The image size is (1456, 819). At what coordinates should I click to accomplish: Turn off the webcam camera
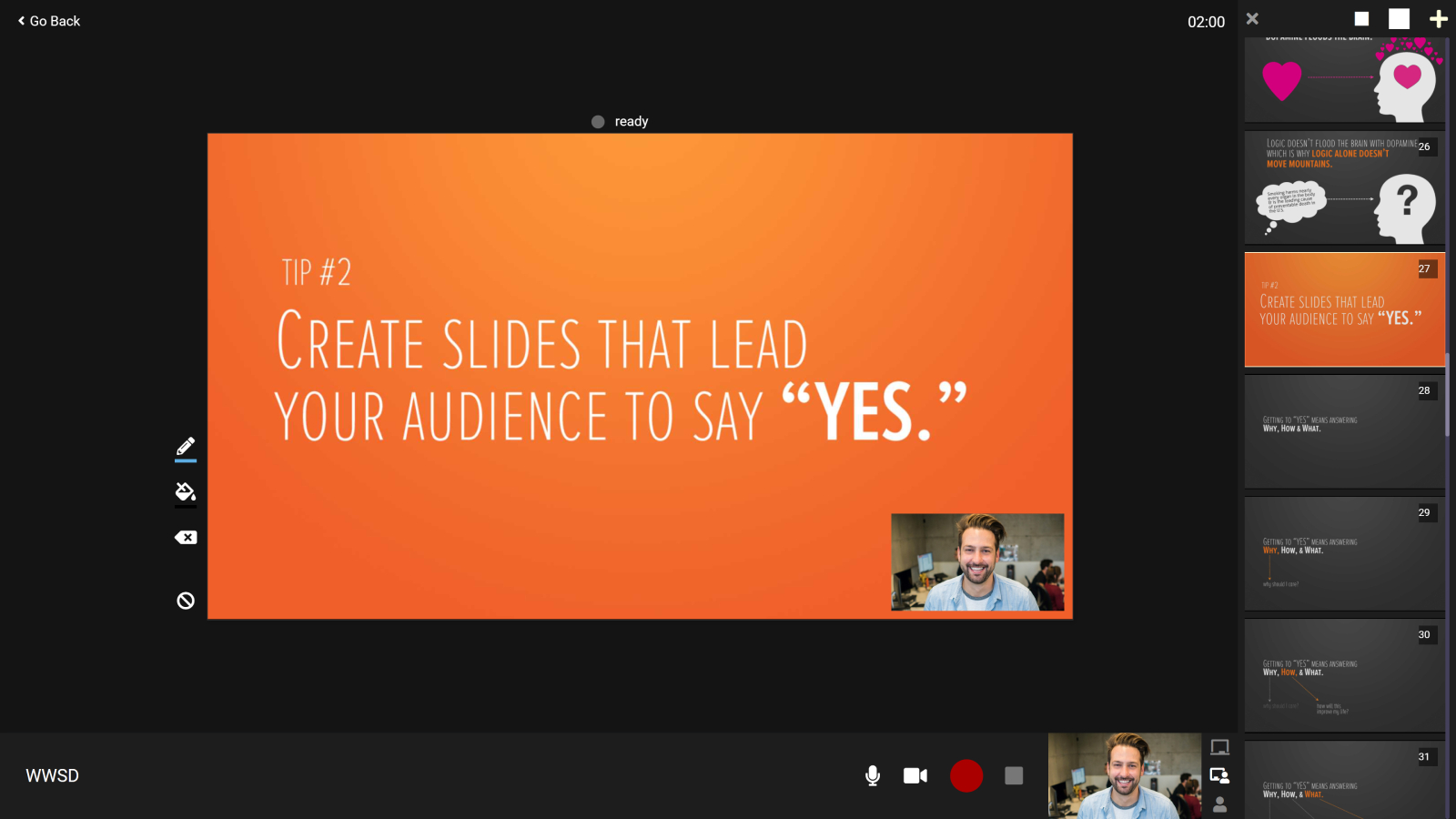915,776
